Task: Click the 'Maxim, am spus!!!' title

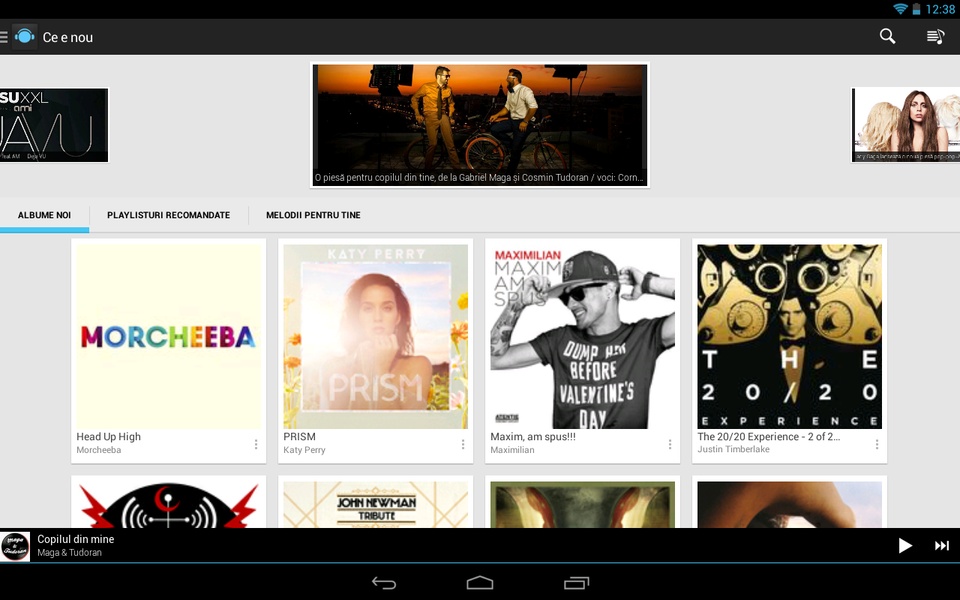Action: tap(533, 437)
